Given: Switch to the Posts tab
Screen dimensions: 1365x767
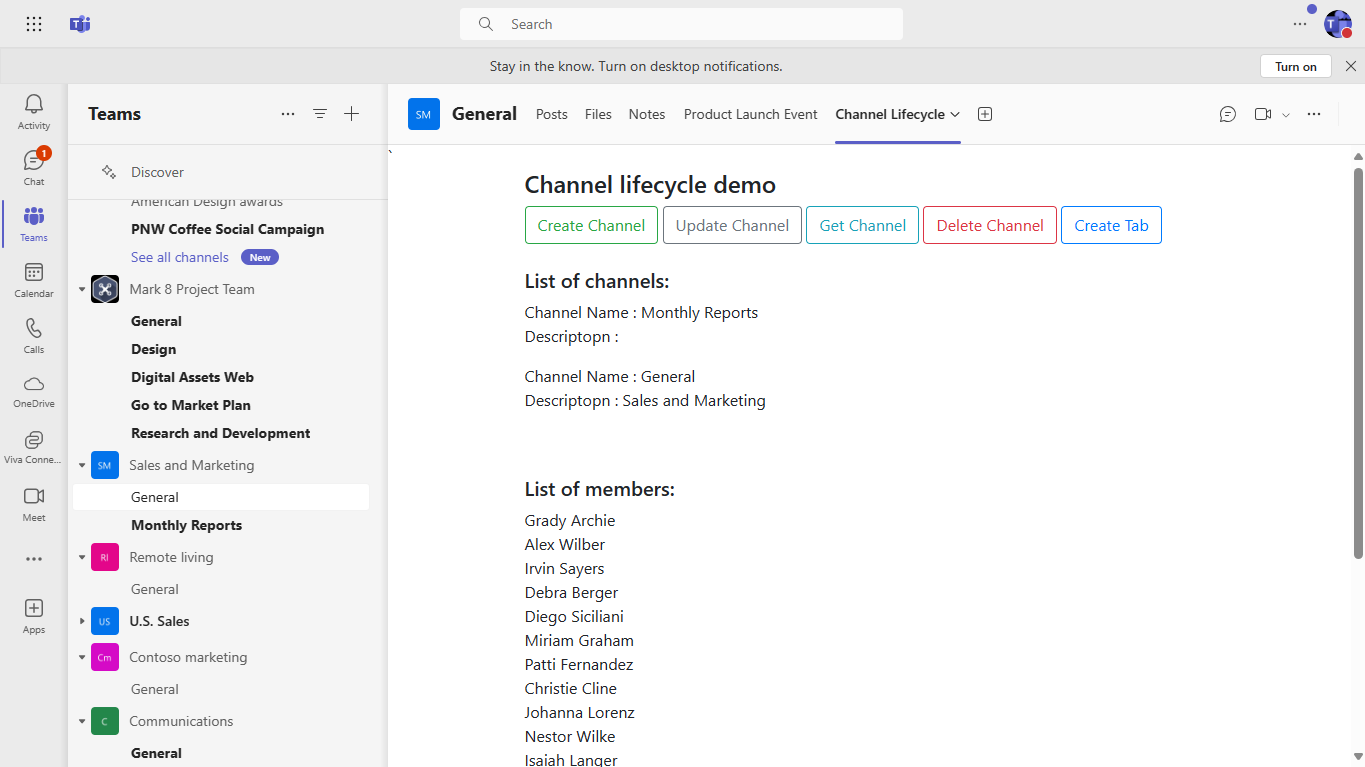Looking at the screenshot, I should [x=552, y=114].
